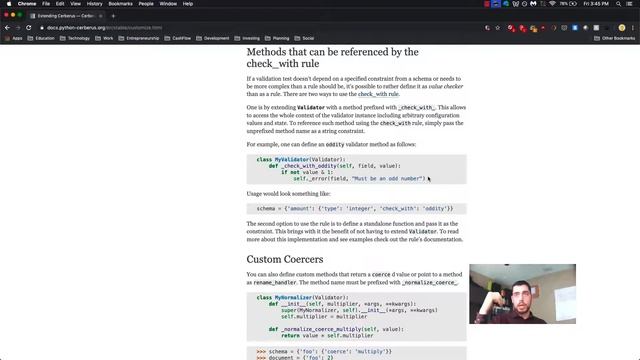Click the 'Methods that can be referenced' heading
Image resolution: width=640 pixels, height=360 pixels.
coord(332,58)
